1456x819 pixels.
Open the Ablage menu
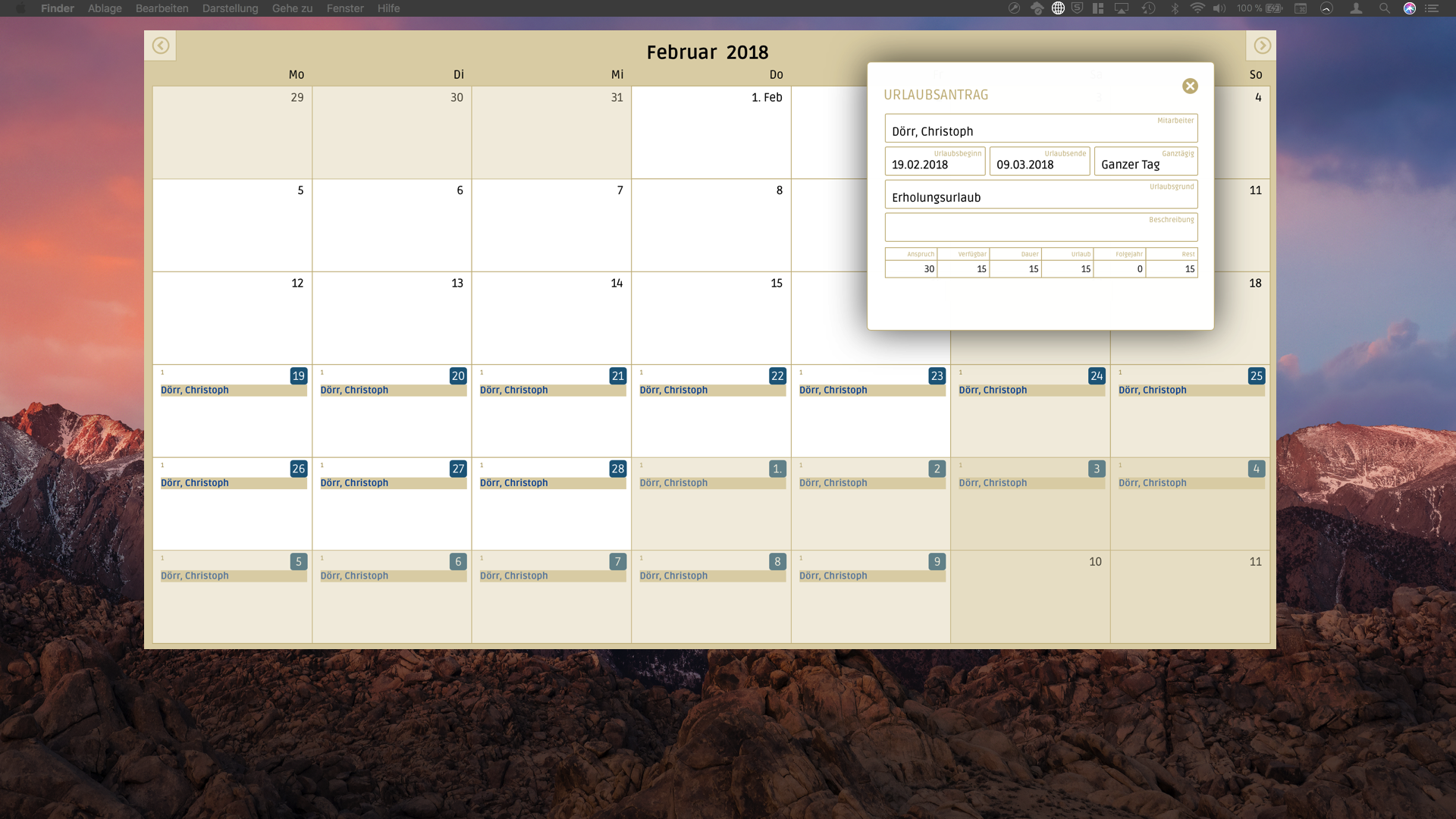(x=105, y=8)
